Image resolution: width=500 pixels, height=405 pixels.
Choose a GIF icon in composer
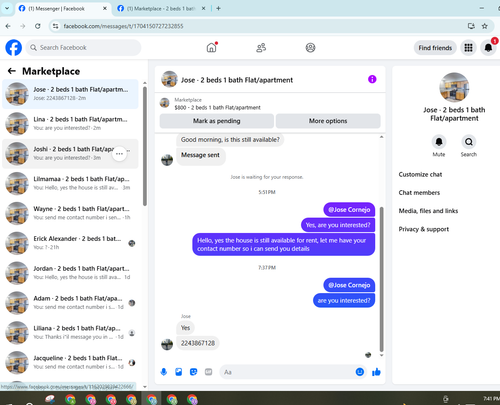point(208,372)
